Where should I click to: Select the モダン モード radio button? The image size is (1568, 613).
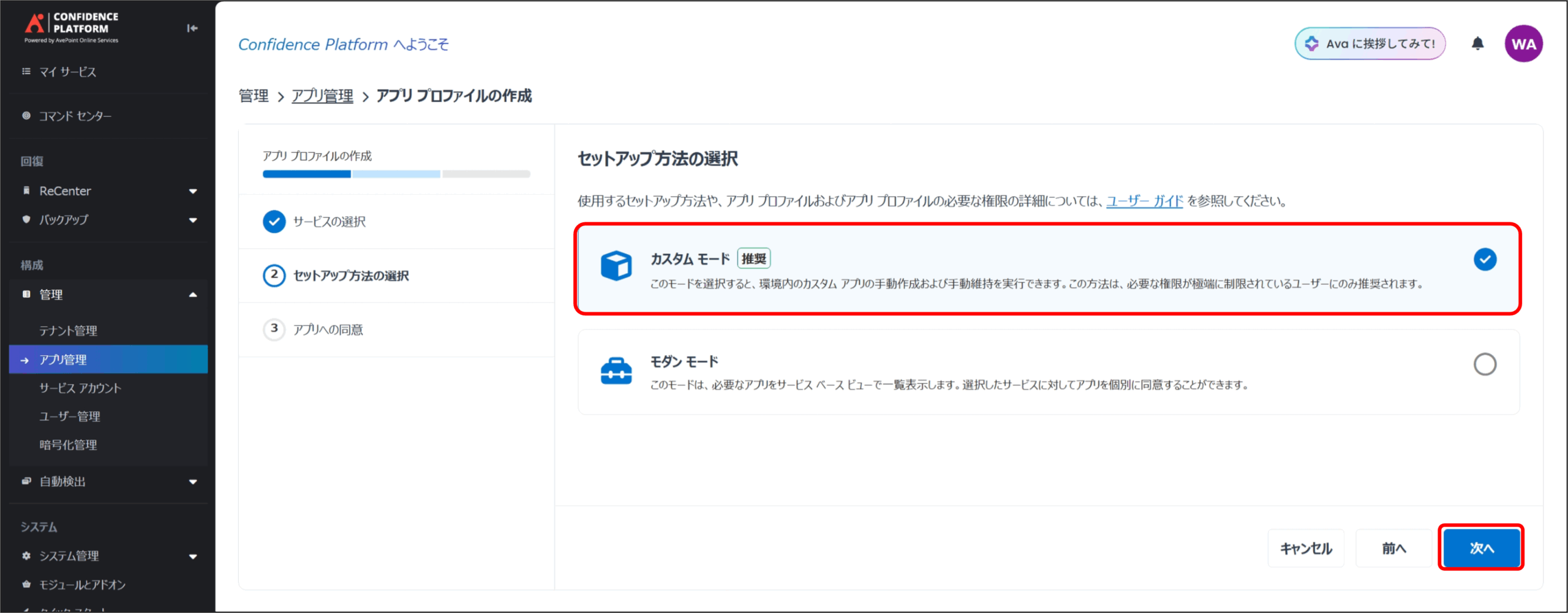click(1484, 364)
